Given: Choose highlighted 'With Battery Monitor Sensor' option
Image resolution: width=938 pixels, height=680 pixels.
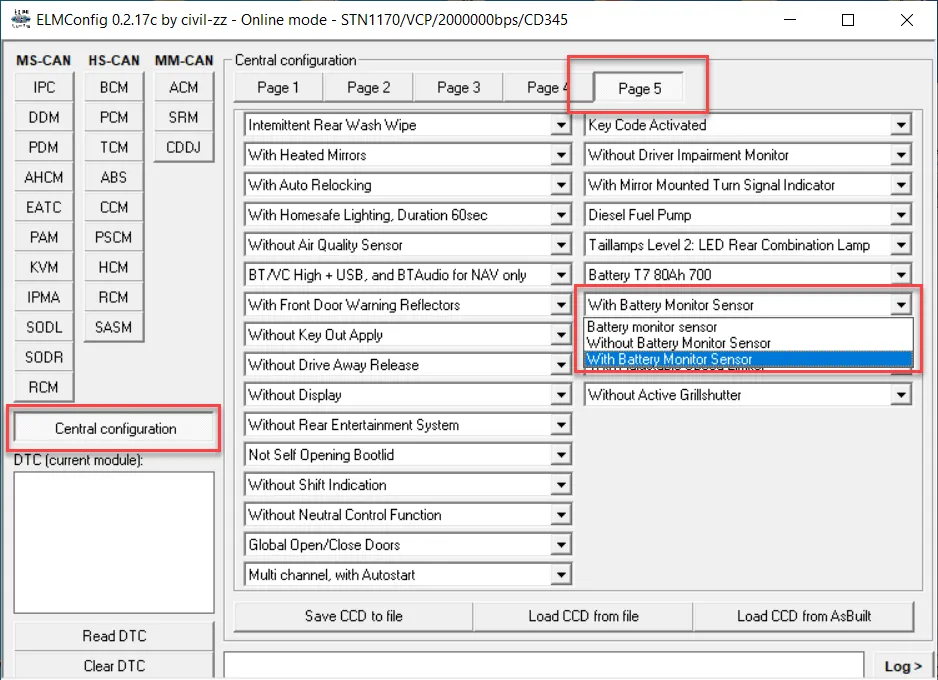Looking at the screenshot, I should 670,360.
